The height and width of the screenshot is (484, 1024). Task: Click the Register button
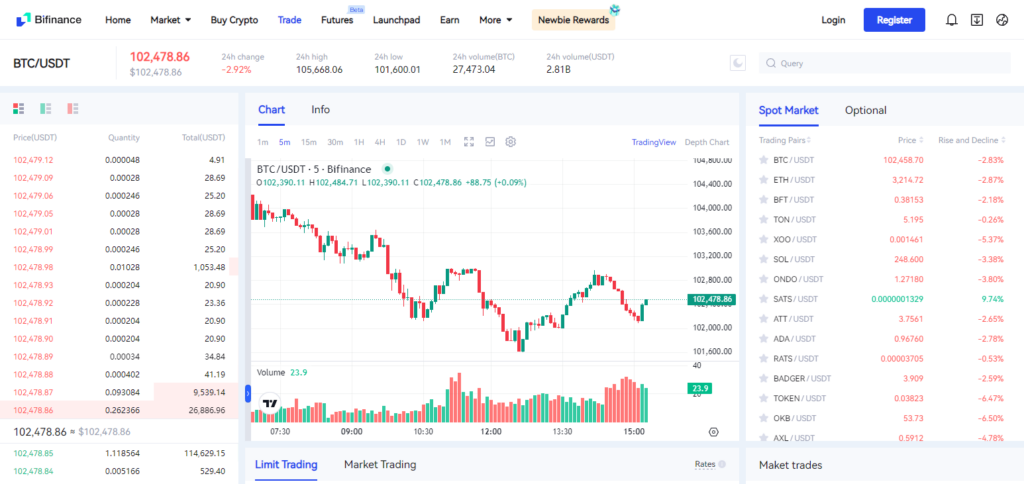click(894, 20)
